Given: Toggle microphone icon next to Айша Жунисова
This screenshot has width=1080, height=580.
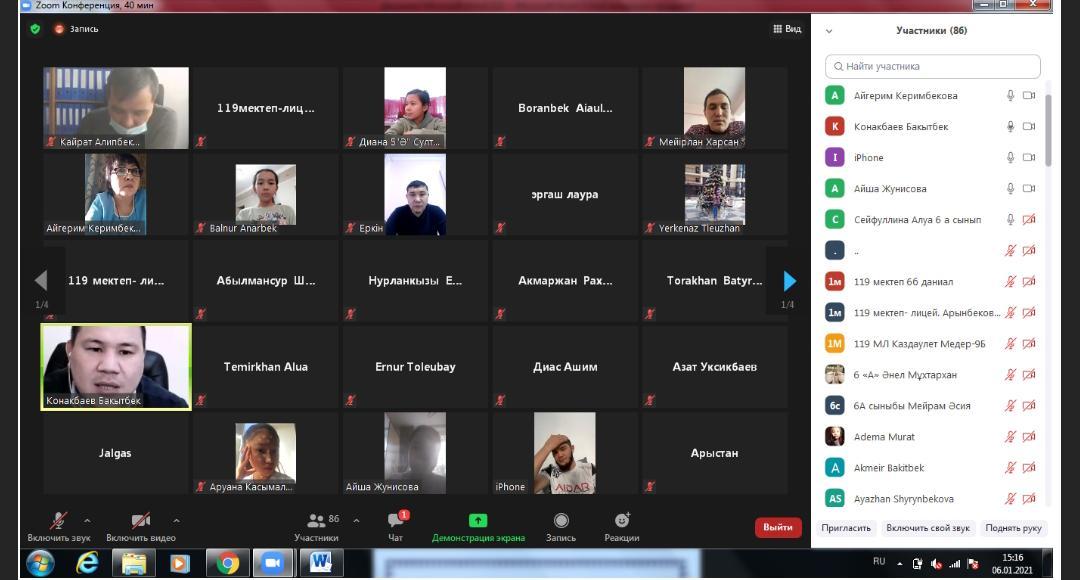Looking at the screenshot, I should click(x=1011, y=189).
